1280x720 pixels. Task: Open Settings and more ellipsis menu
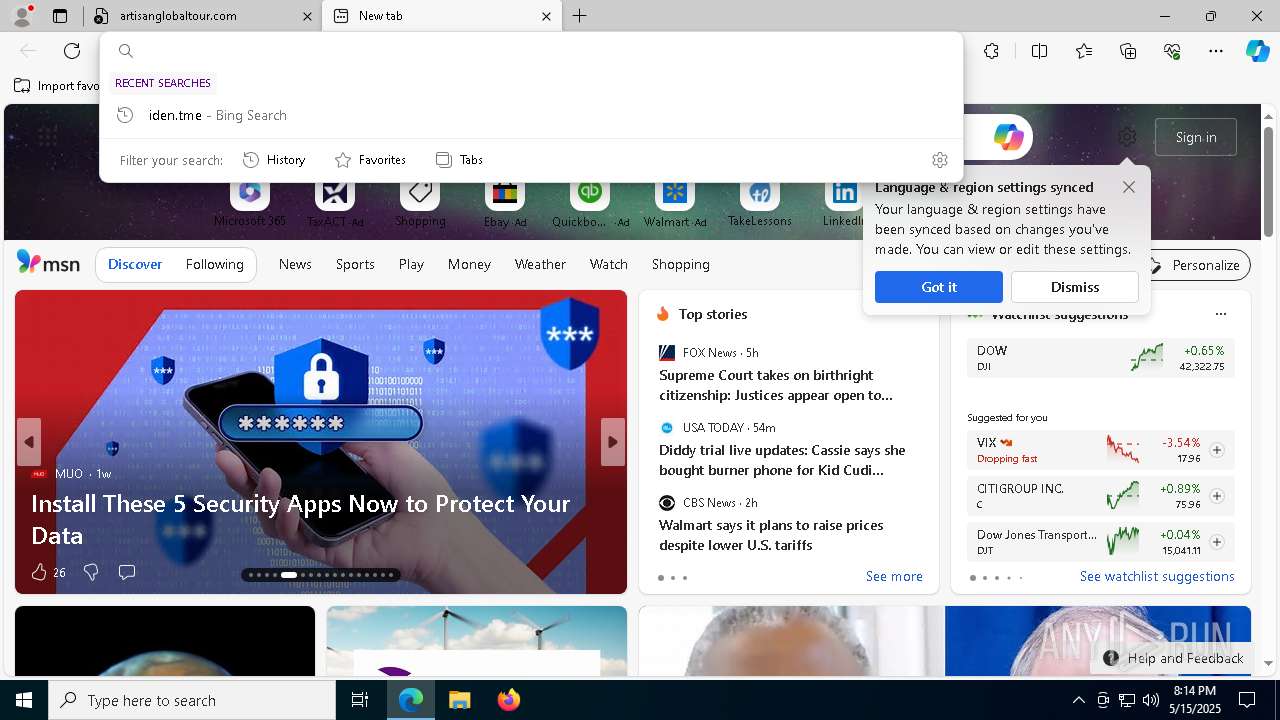coord(1216,51)
